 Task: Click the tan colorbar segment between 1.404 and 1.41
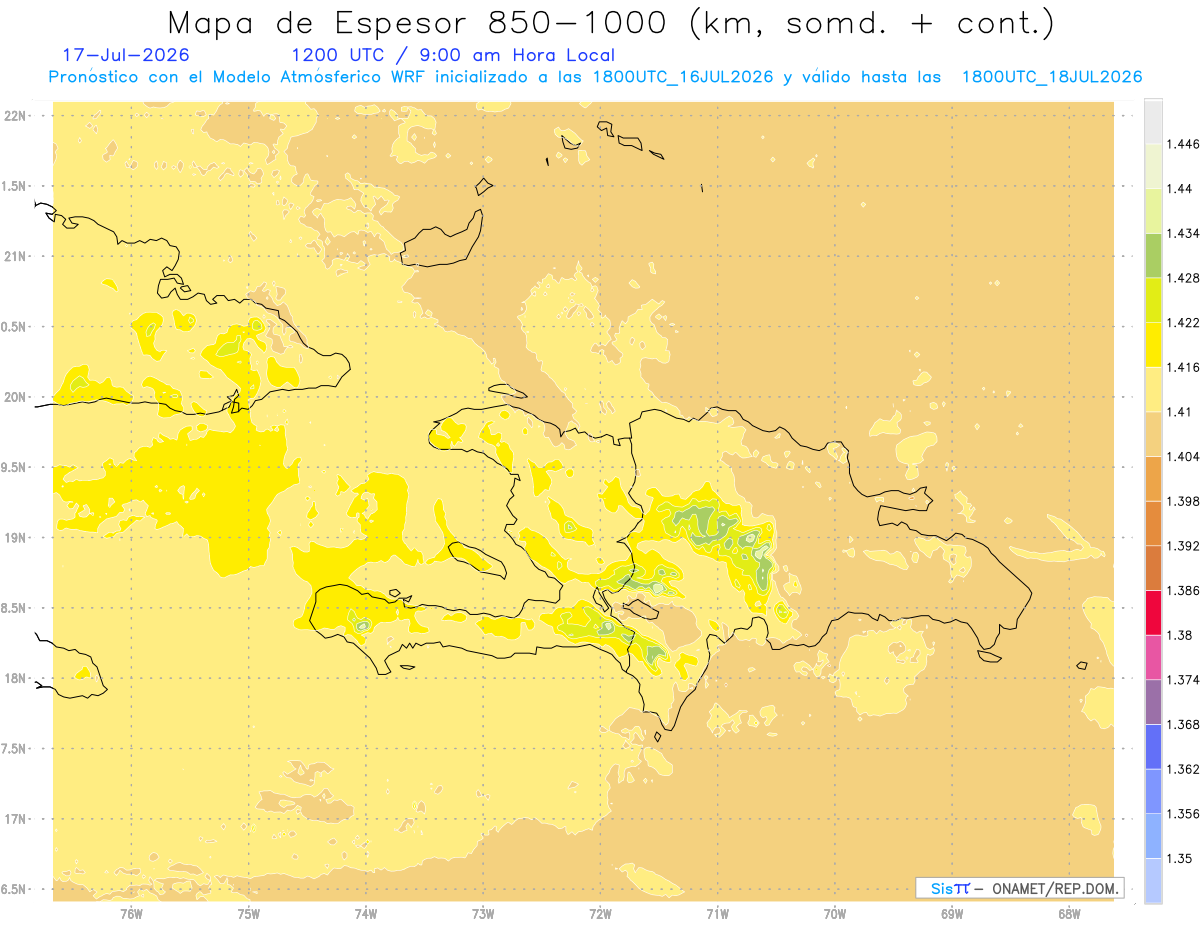1153,434
